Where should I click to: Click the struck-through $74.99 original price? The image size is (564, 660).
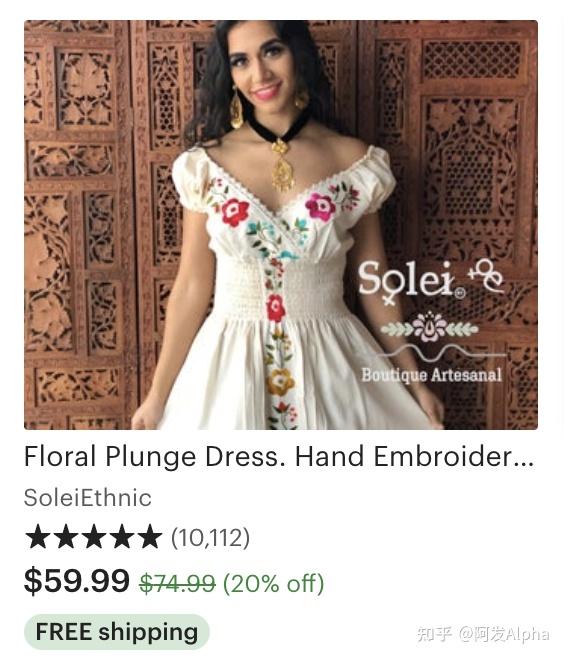[177, 584]
